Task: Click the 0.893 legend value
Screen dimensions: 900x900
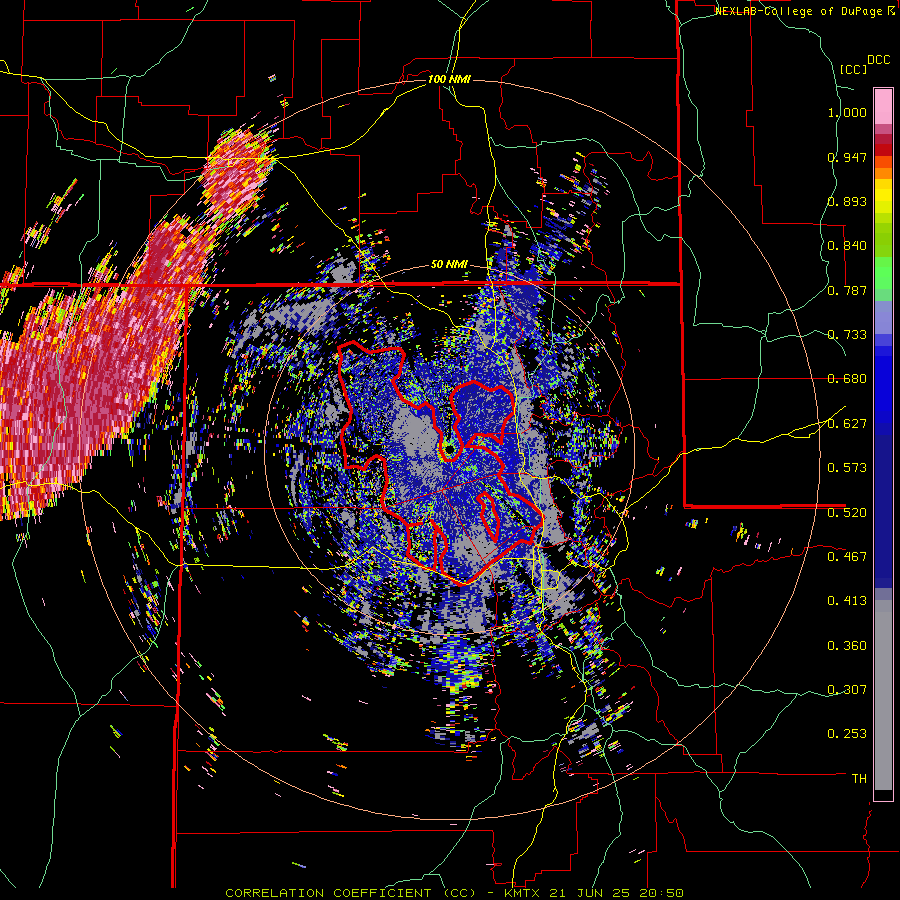Action: [847, 201]
